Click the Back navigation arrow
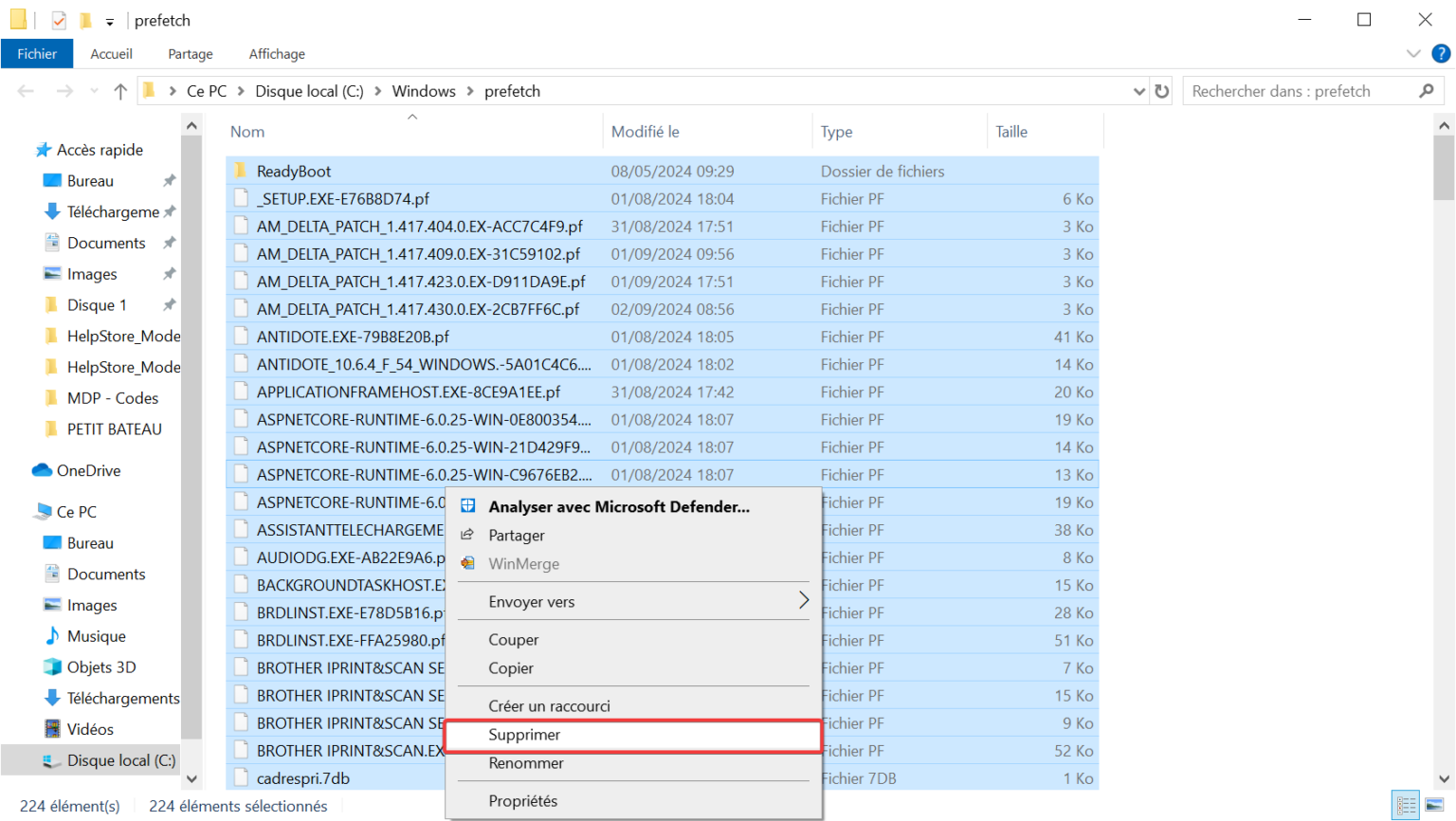Viewport: 1456px width, 821px height. click(26, 90)
